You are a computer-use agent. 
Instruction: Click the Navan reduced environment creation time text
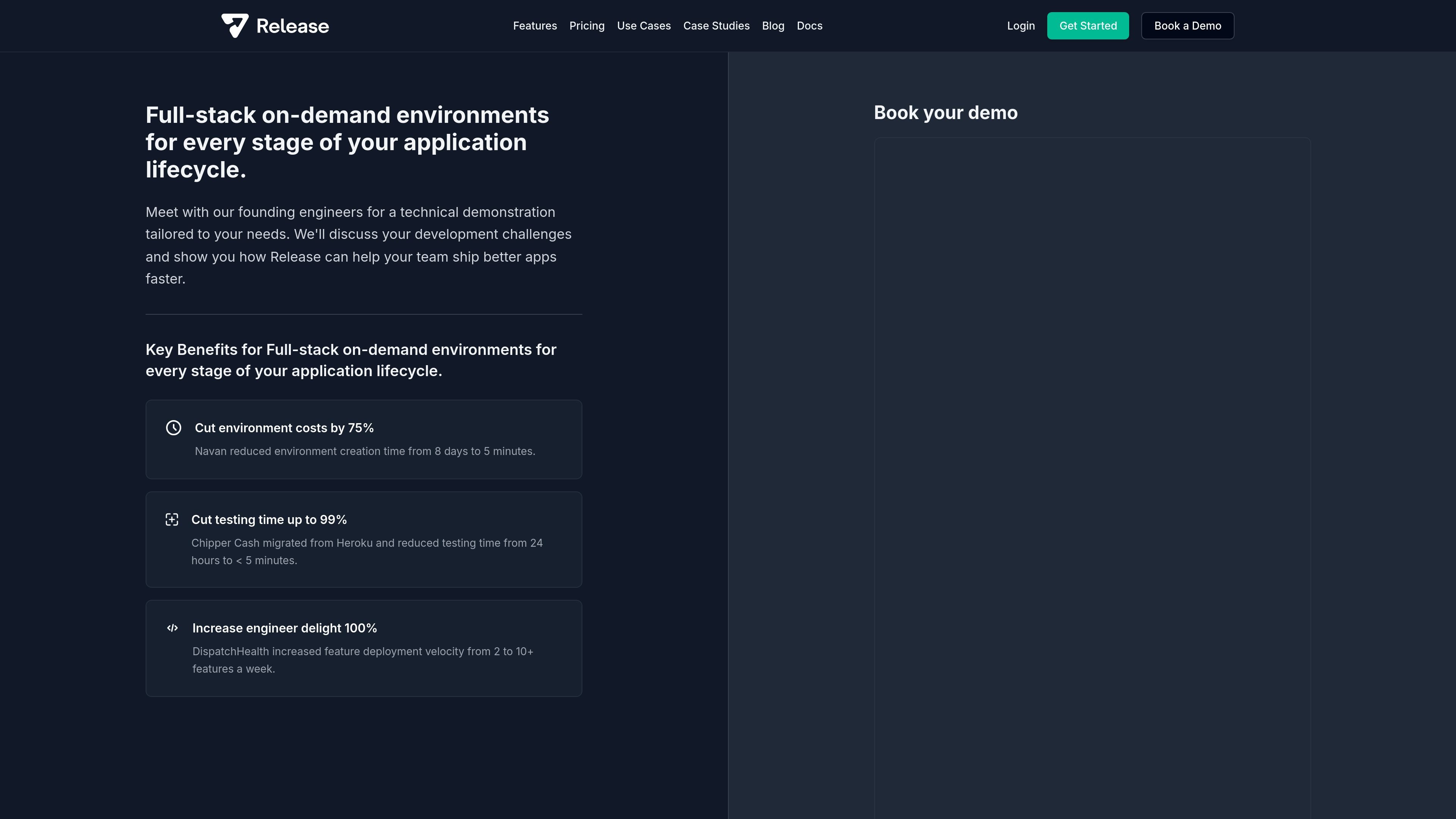click(x=364, y=451)
